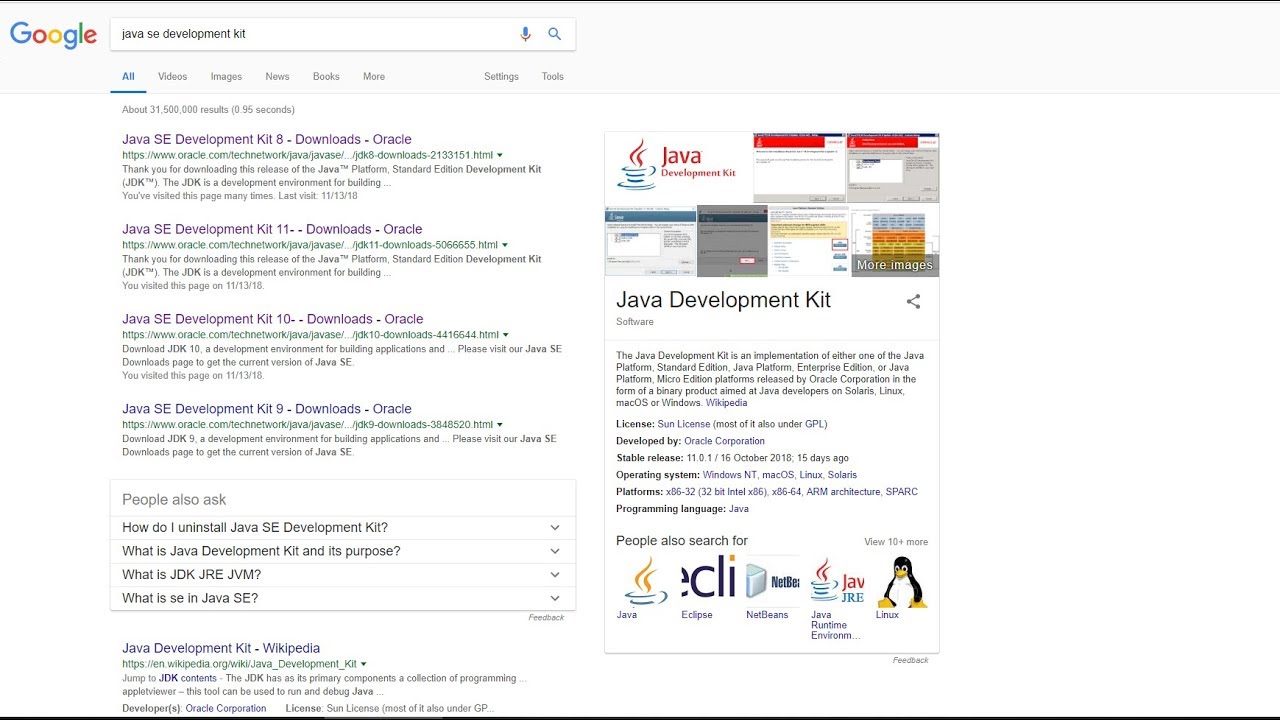Click the blue search magnifier icon
The image size is (1280, 720).
(555, 34)
